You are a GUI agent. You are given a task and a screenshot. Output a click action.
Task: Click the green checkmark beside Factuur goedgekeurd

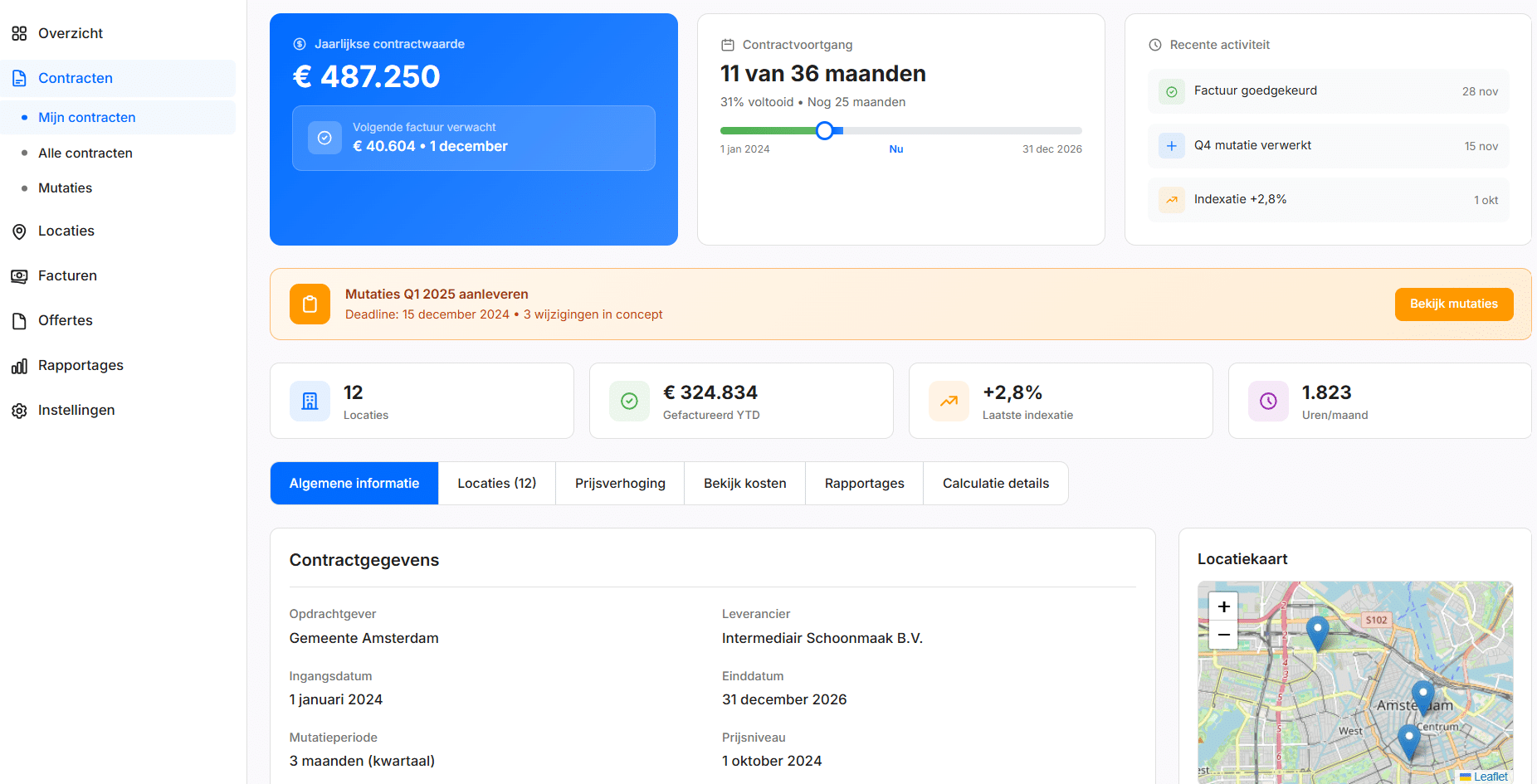pos(1171,91)
